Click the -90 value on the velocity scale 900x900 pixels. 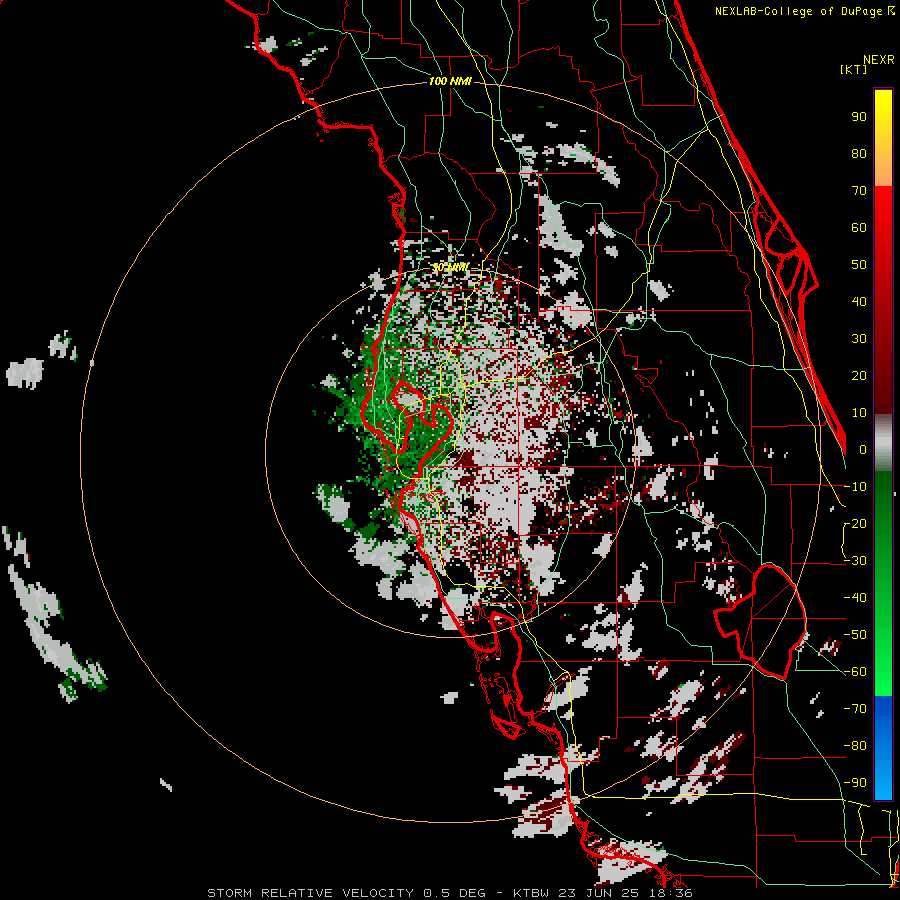[855, 783]
